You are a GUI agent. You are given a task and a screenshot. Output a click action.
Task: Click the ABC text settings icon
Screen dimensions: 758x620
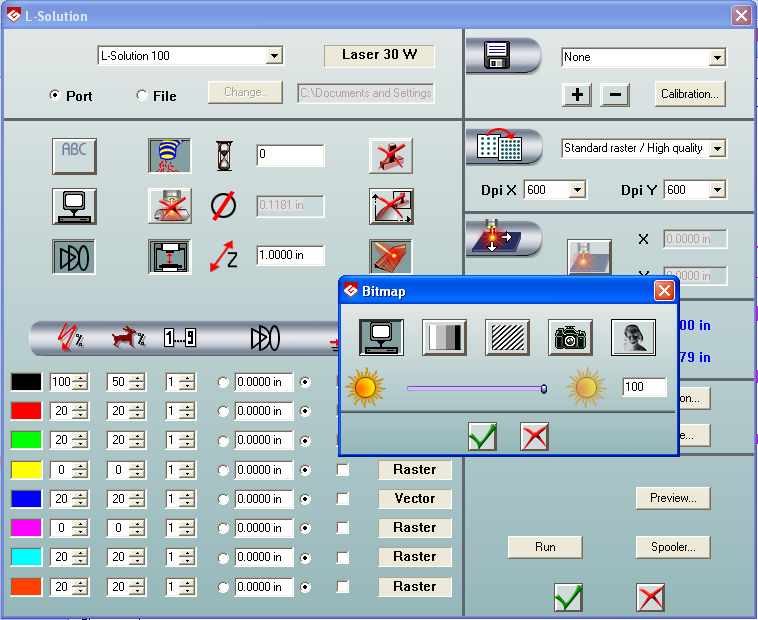(x=74, y=155)
